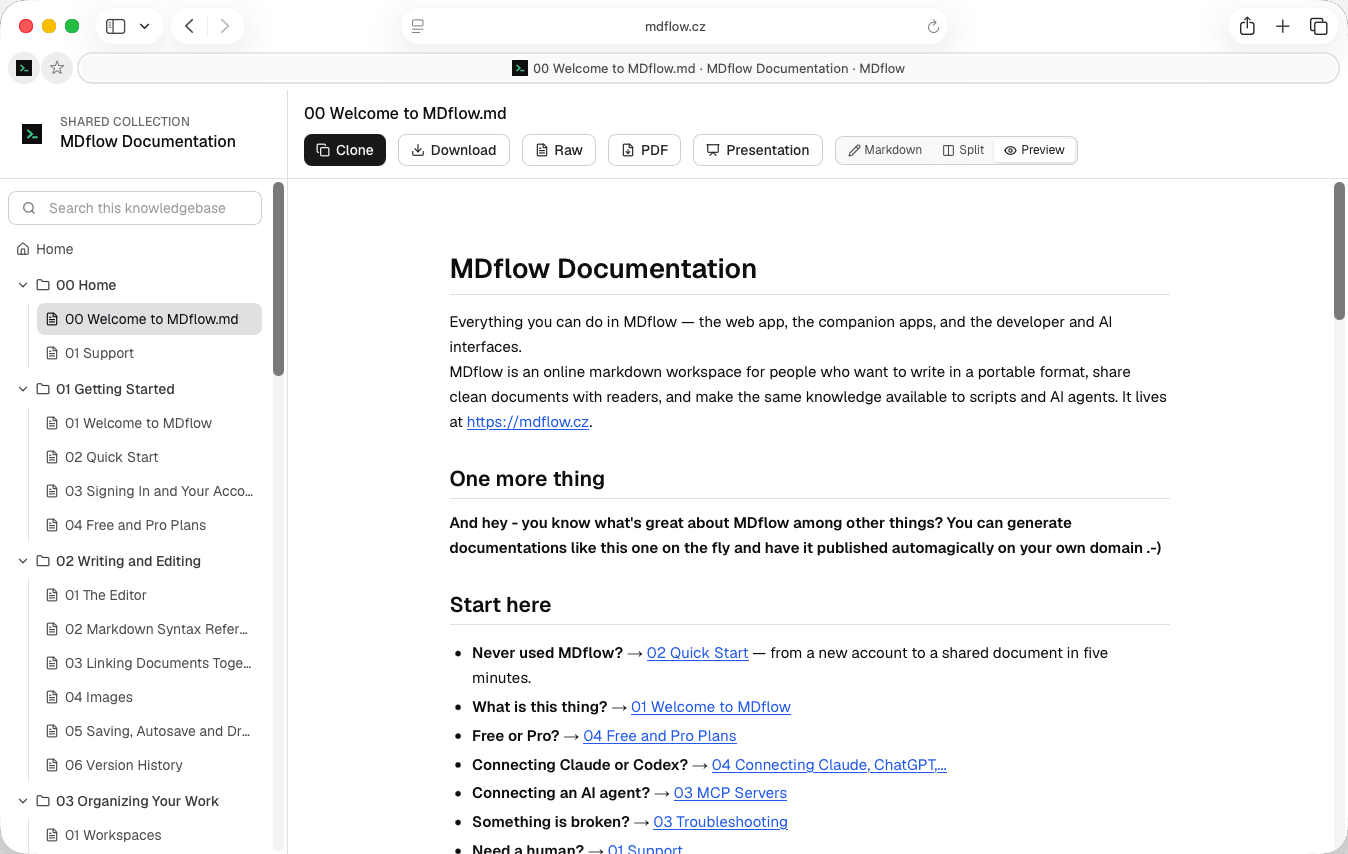Select the 00 Welcome to MDflow.md browser tab

point(708,68)
